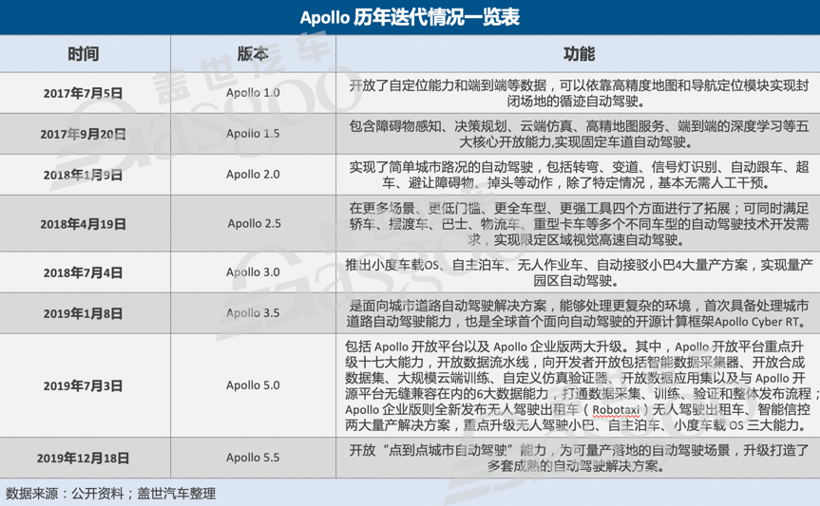This screenshot has width=820, height=506.
Task: Click the date cell '2018年4月19日'
Action: click(83, 224)
